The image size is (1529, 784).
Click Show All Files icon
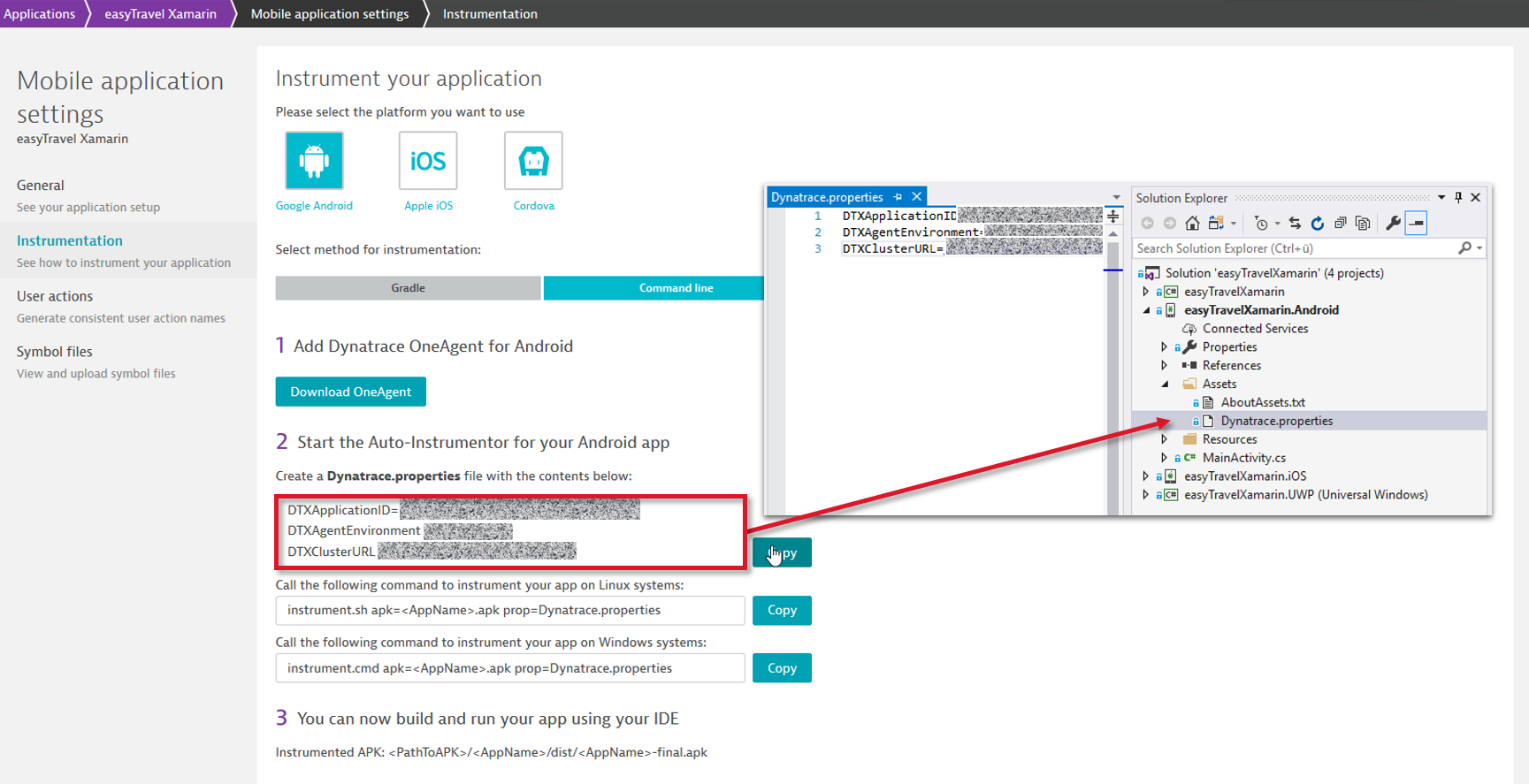coord(1363,224)
